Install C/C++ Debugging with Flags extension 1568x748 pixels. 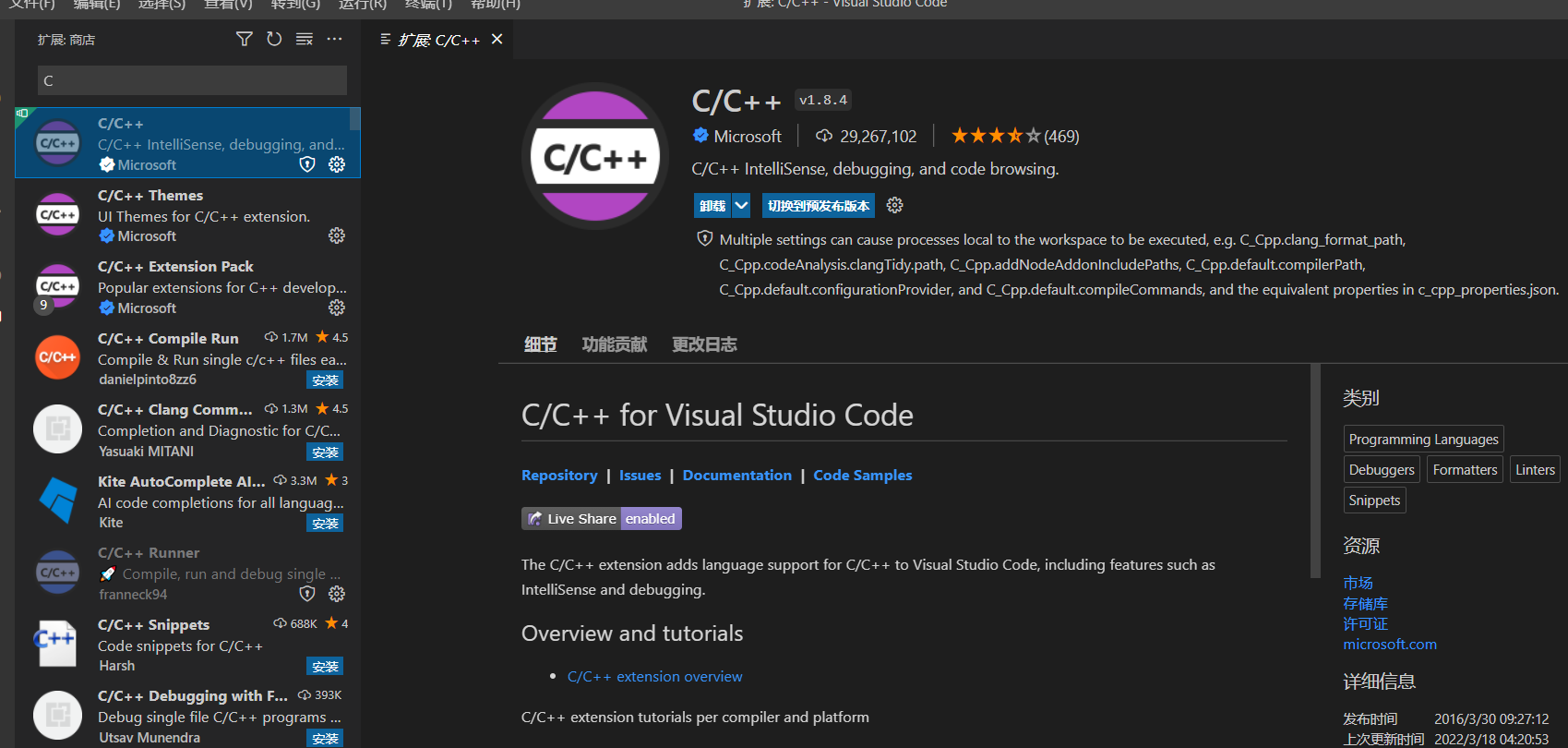[x=325, y=738]
